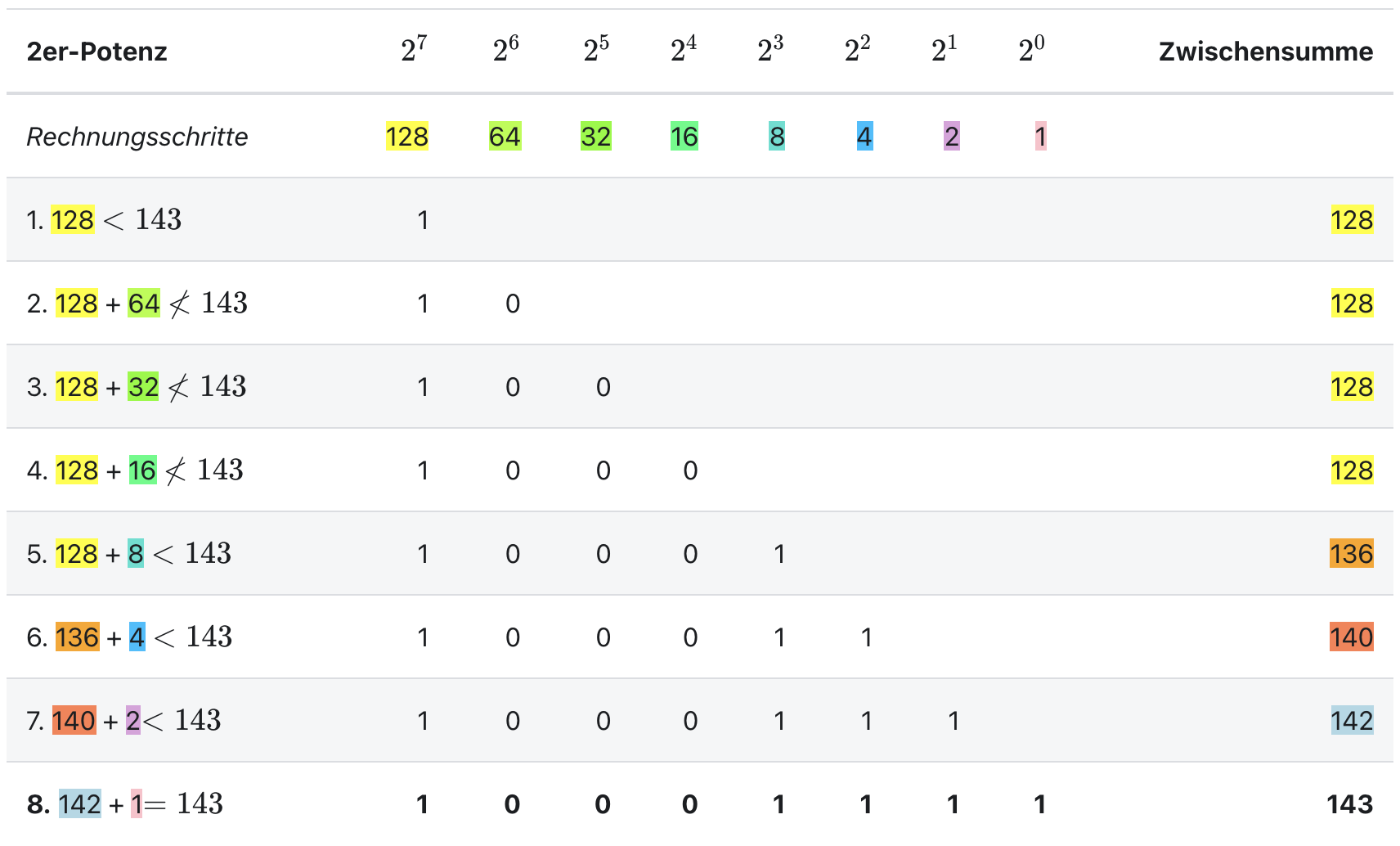
Task: Click the step 1 expression '128 < 143'
Action: pyautogui.click(x=114, y=220)
